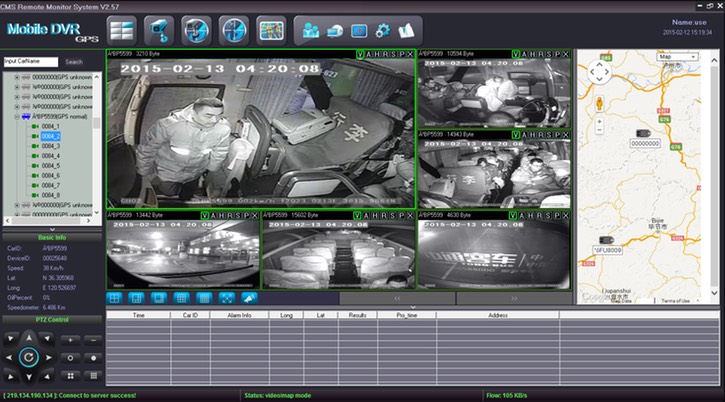Expand the first 00000000 GPS unknown node

pos(16,76)
